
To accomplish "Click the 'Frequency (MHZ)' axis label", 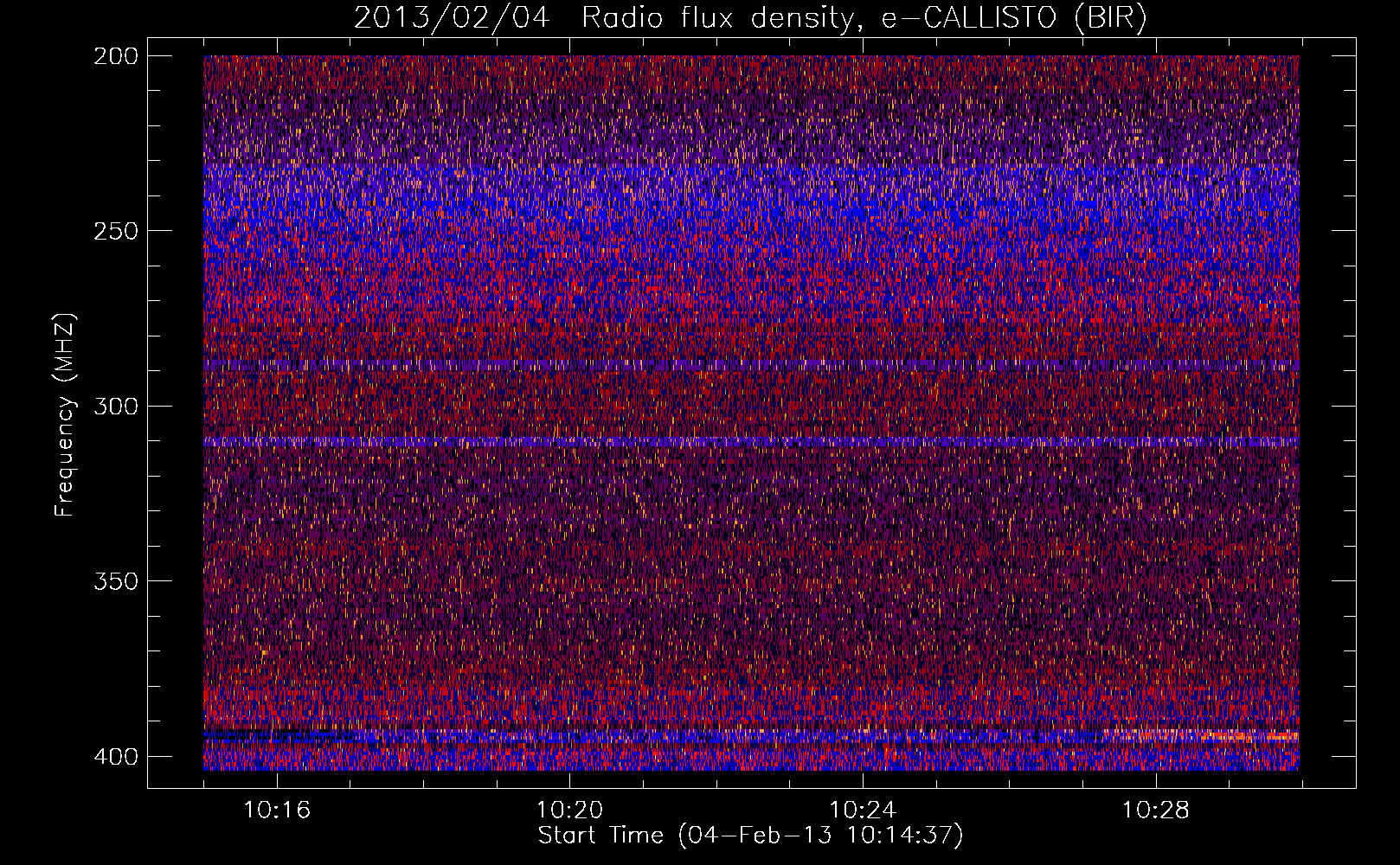I will [65, 414].
